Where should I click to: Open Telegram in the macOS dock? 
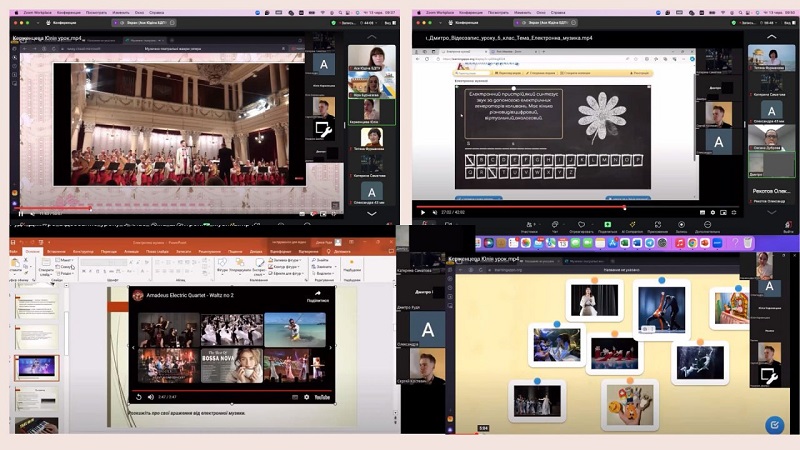[650, 243]
